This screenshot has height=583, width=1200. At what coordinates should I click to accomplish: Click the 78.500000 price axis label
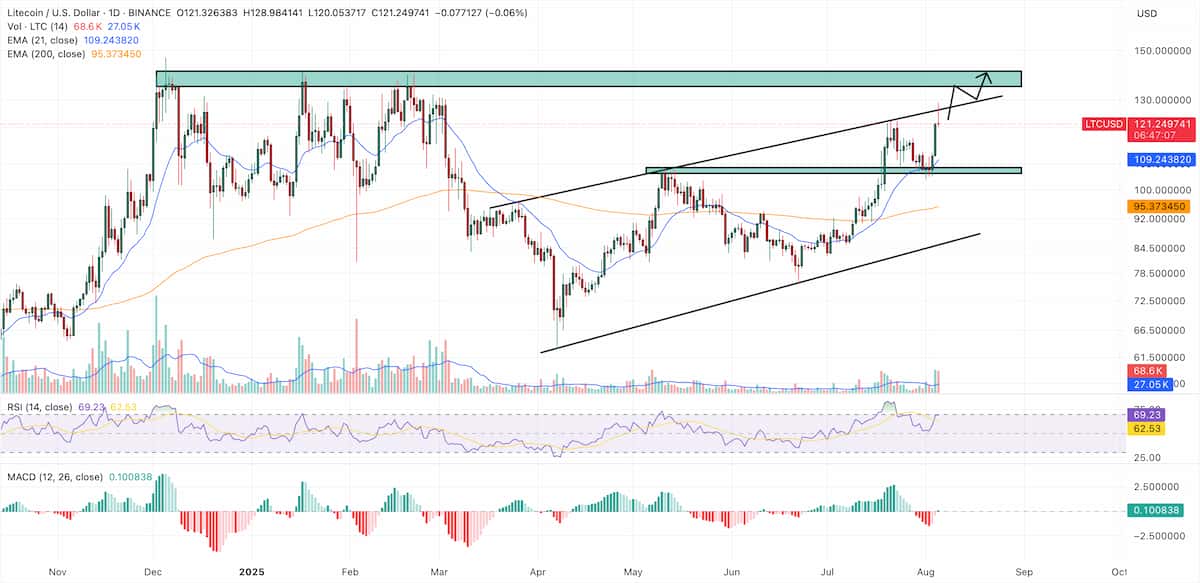(1161, 273)
